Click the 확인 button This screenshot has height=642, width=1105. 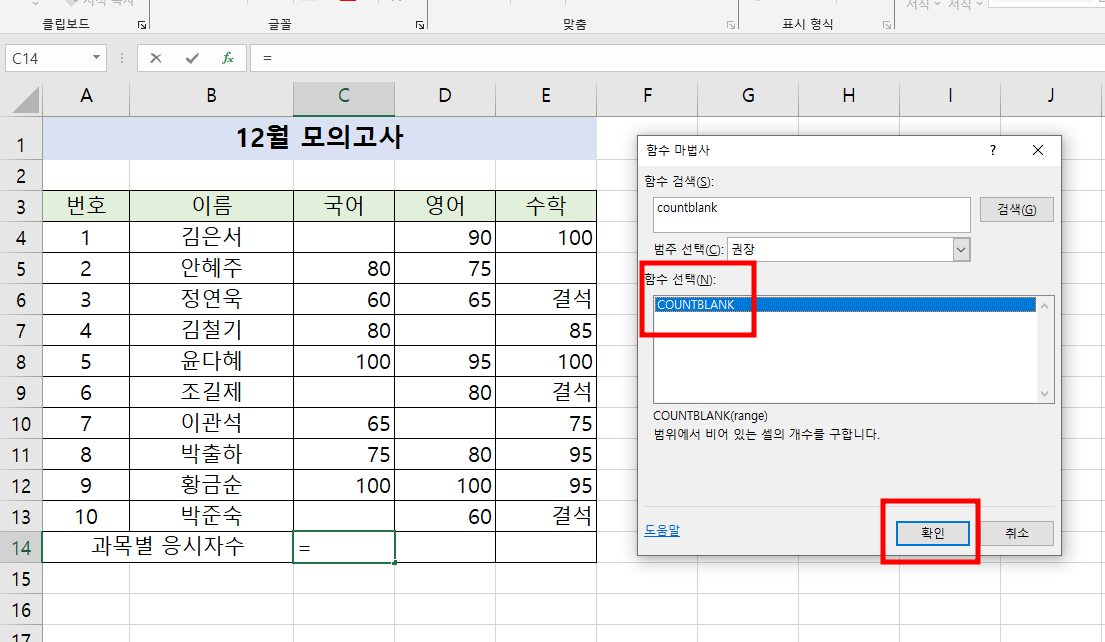point(932,533)
